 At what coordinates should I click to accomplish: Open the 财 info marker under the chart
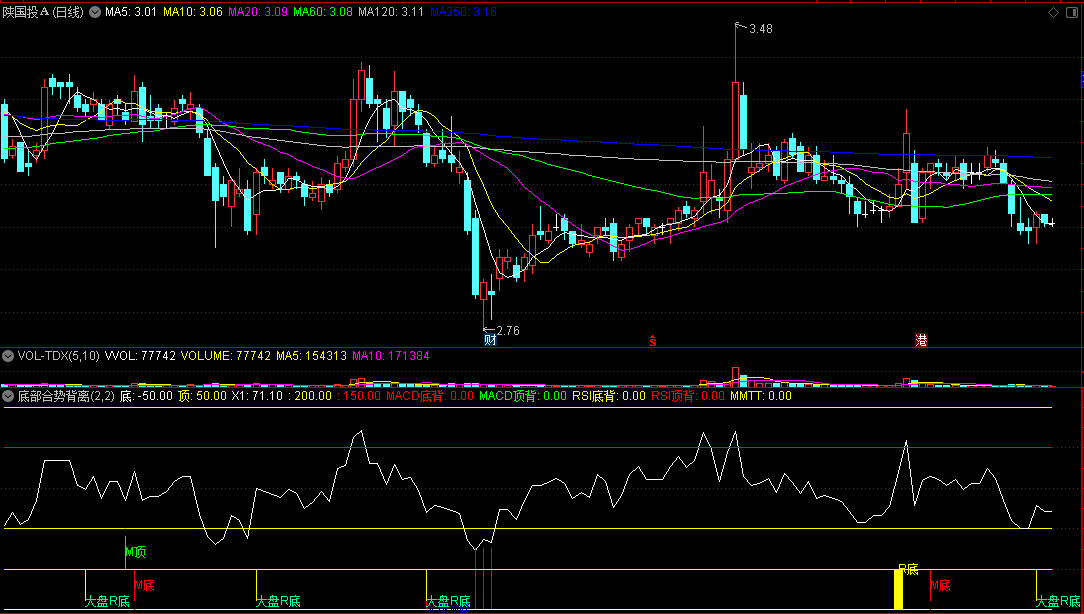click(490, 339)
